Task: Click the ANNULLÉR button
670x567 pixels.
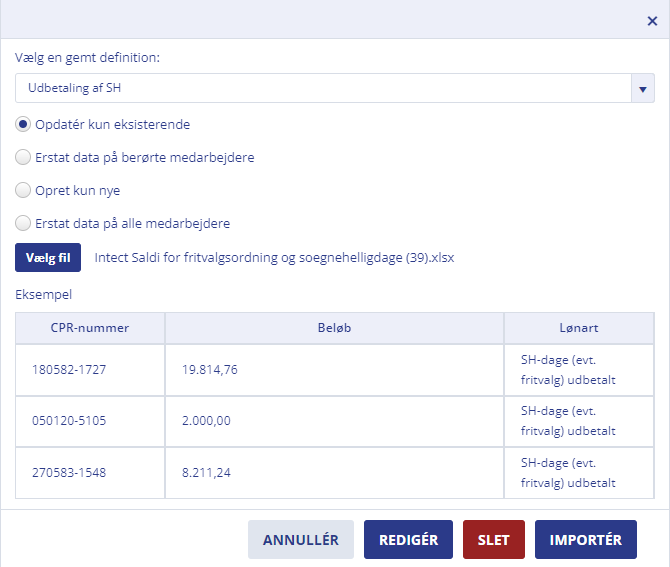Action: pos(301,540)
